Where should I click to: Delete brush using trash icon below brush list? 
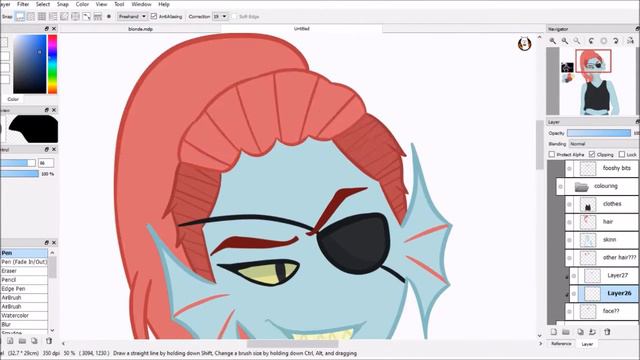49,340
